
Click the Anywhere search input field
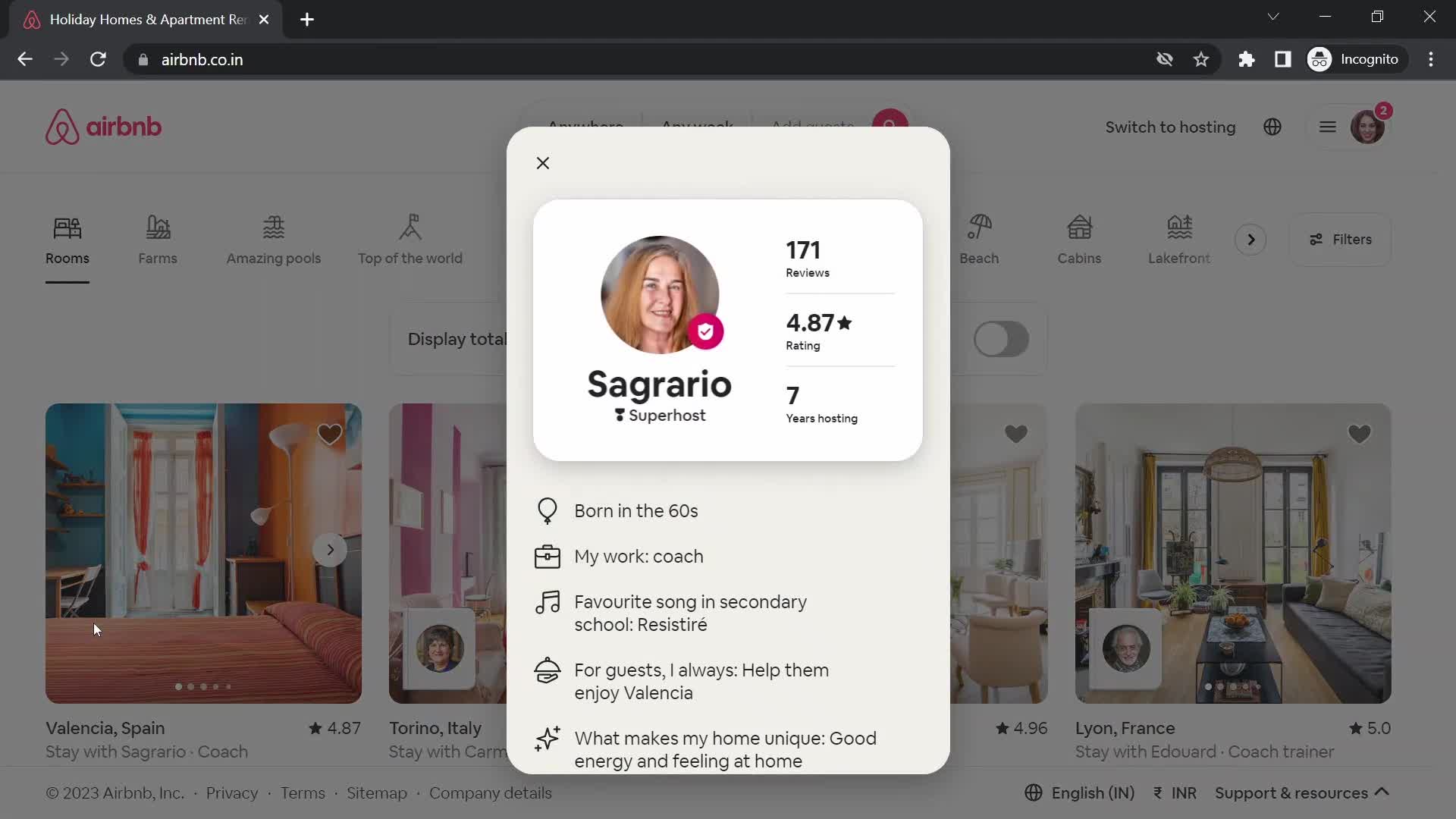tap(585, 126)
